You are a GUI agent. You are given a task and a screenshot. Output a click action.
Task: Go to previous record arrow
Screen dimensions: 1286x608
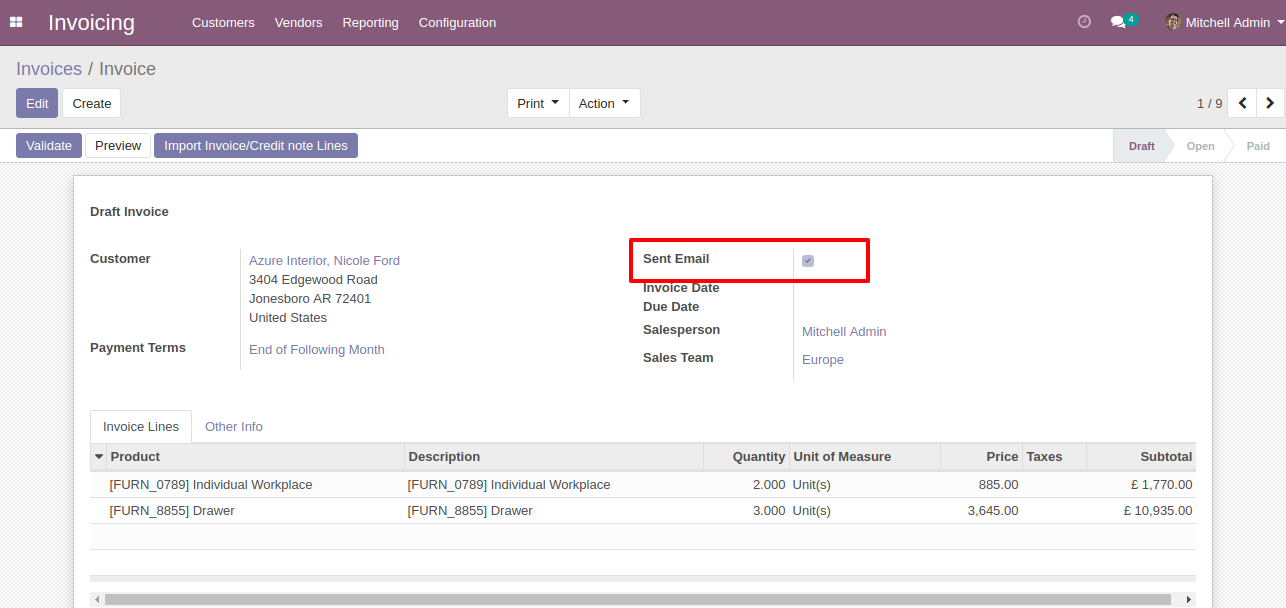pyautogui.click(x=1242, y=103)
